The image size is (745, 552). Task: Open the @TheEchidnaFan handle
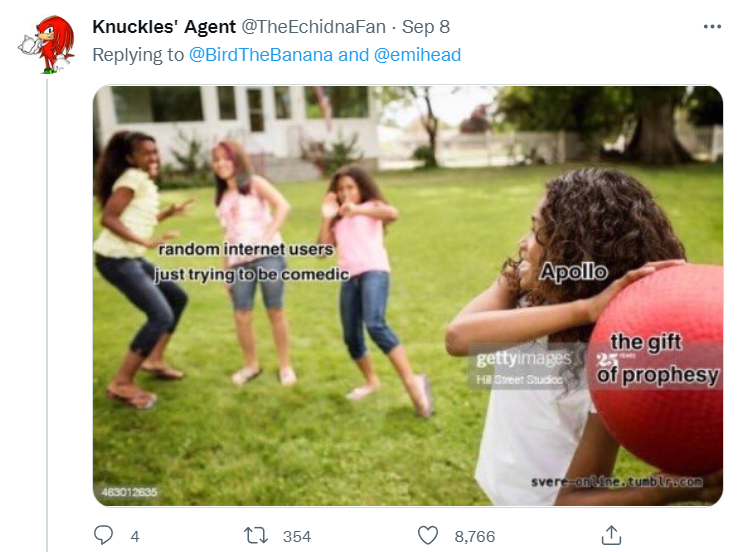point(314,27)
